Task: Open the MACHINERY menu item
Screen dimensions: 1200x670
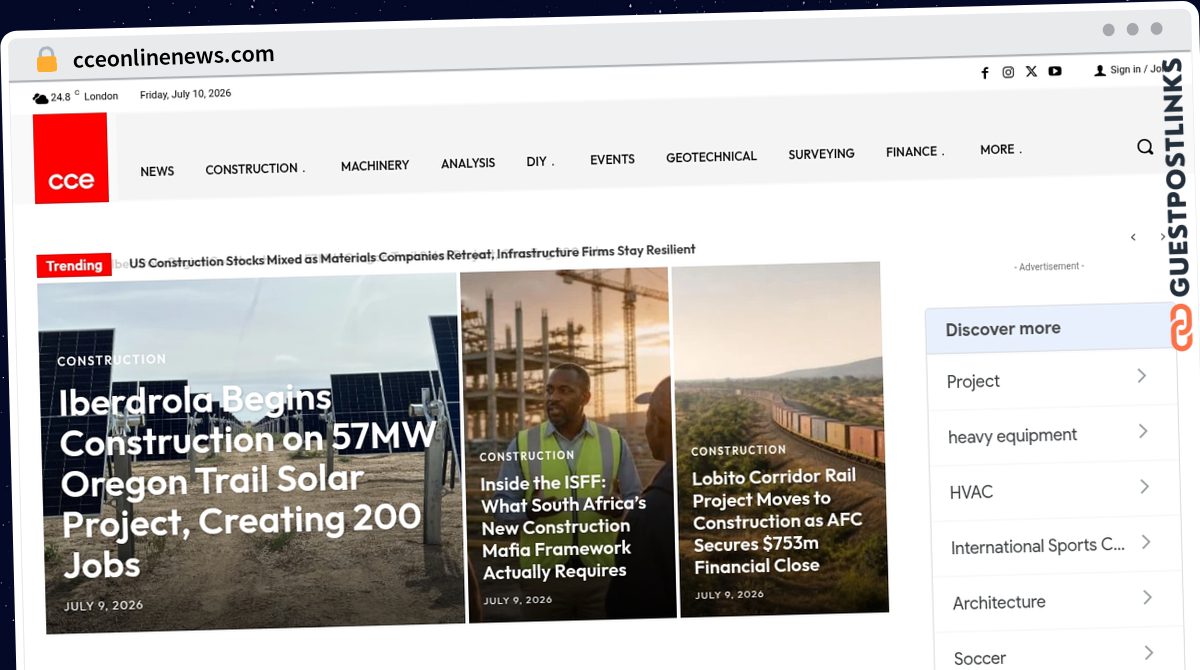Action: 375,166
